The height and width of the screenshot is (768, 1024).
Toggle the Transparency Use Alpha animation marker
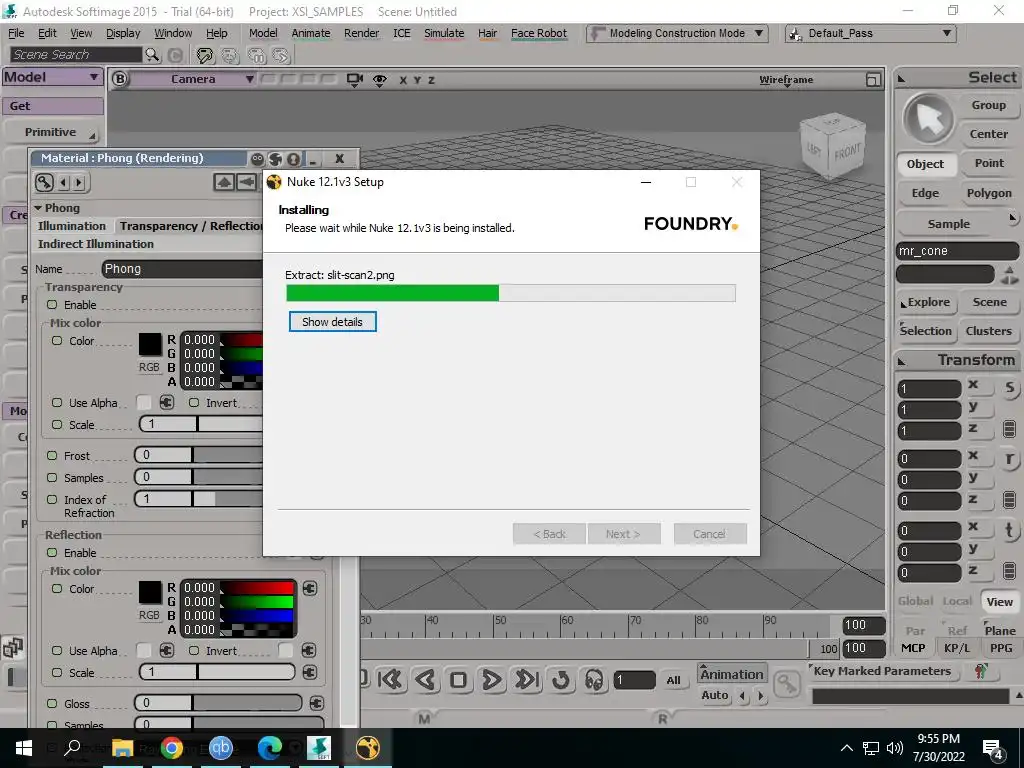click(x=57, y=403)
